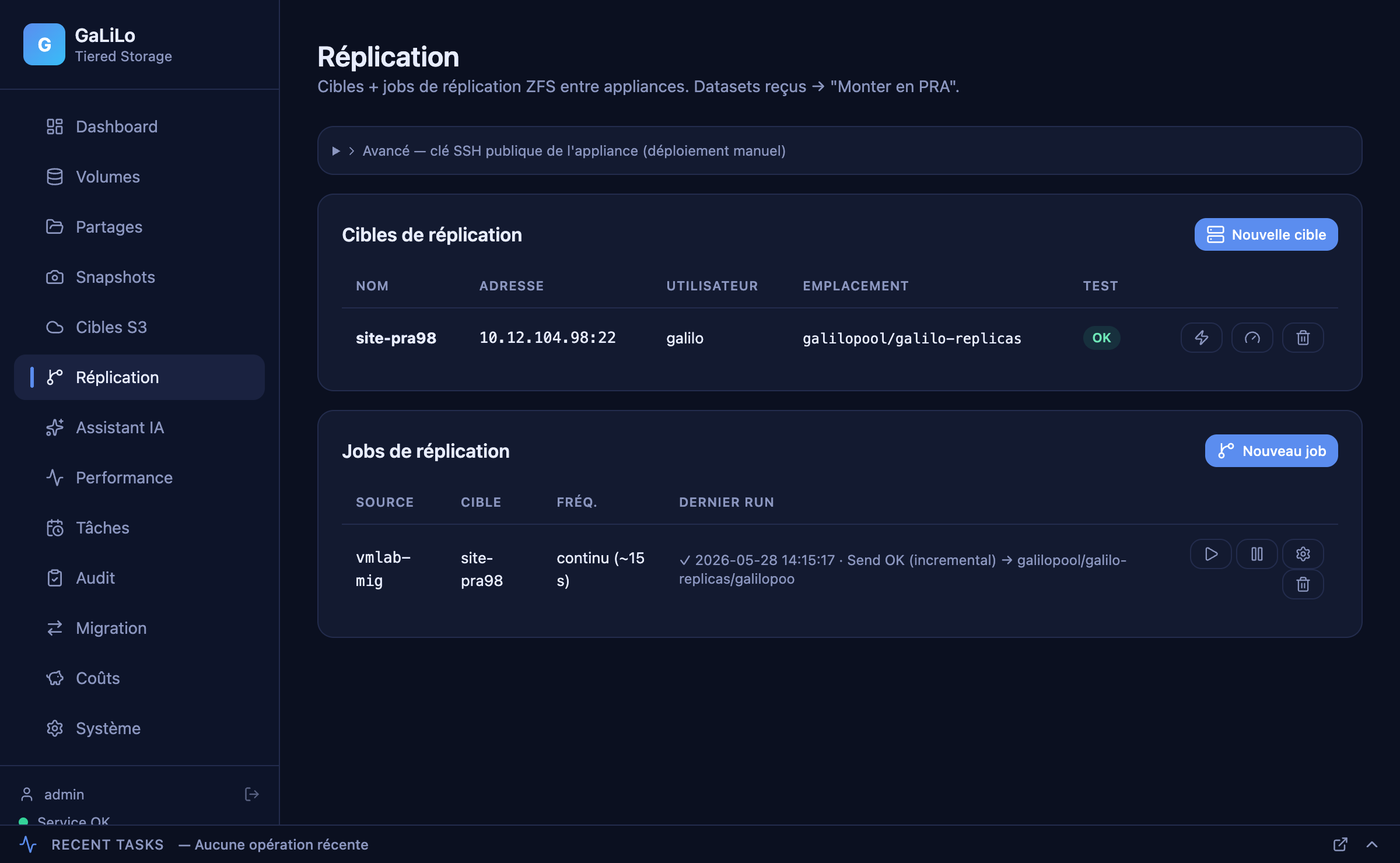Open Système settings page
The width and height of the screenshot is (1400, 863).
pos(139,728)
